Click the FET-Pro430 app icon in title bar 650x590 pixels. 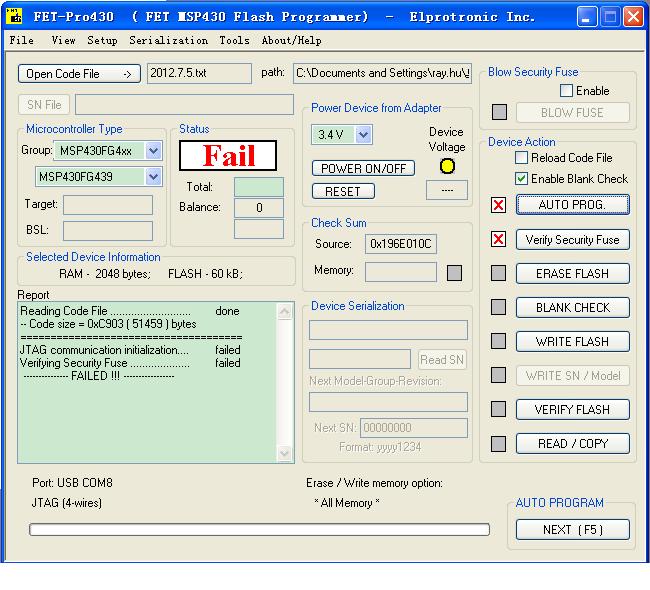coord(15,16)
